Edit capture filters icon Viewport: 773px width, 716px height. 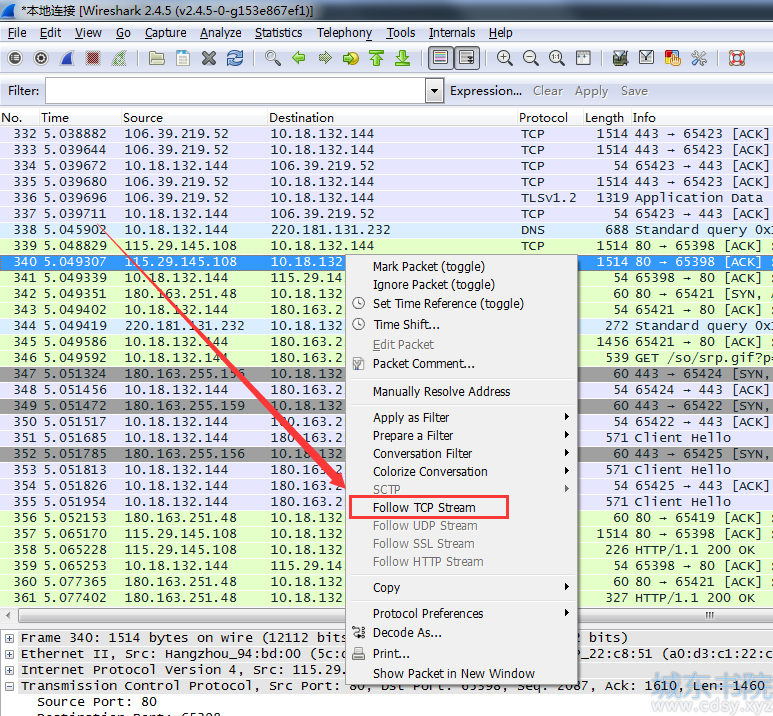pyautogui.click(x=620, y=58)
